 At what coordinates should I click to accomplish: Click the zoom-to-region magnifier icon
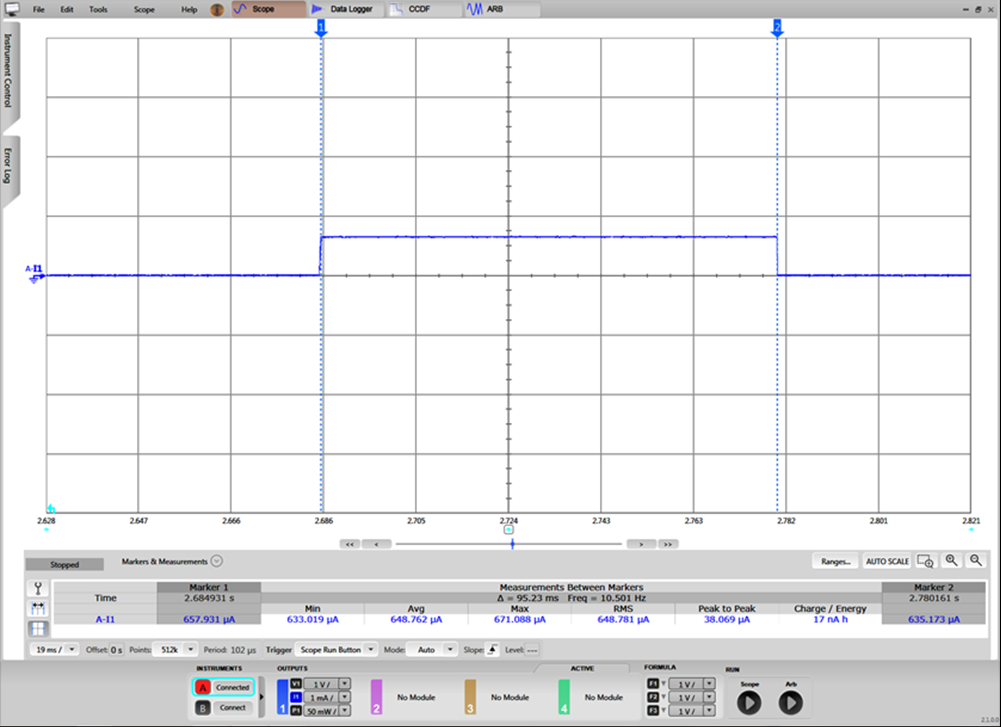(925, 561)
